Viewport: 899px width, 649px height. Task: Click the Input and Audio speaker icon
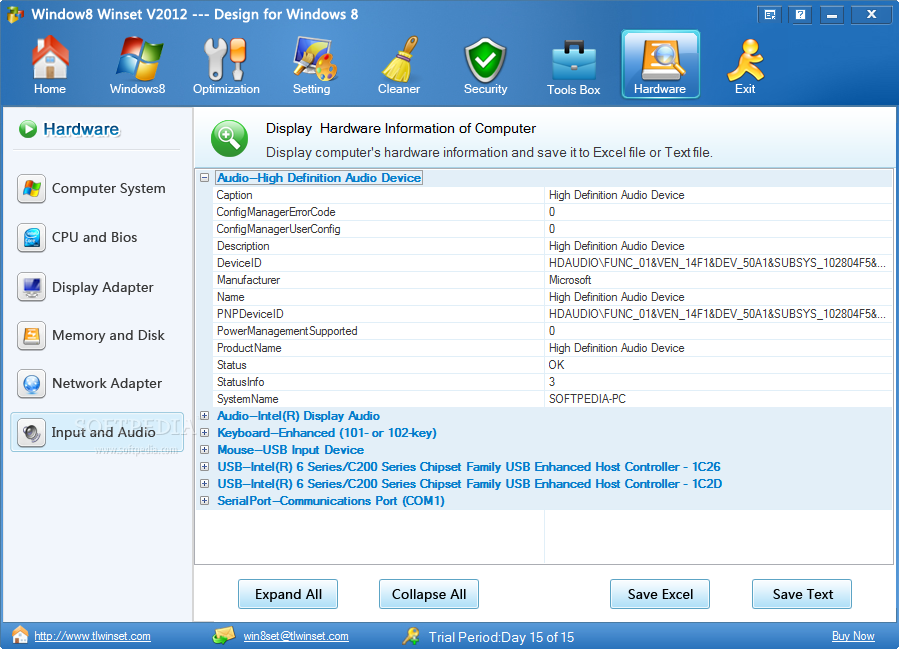pos(32,432)
